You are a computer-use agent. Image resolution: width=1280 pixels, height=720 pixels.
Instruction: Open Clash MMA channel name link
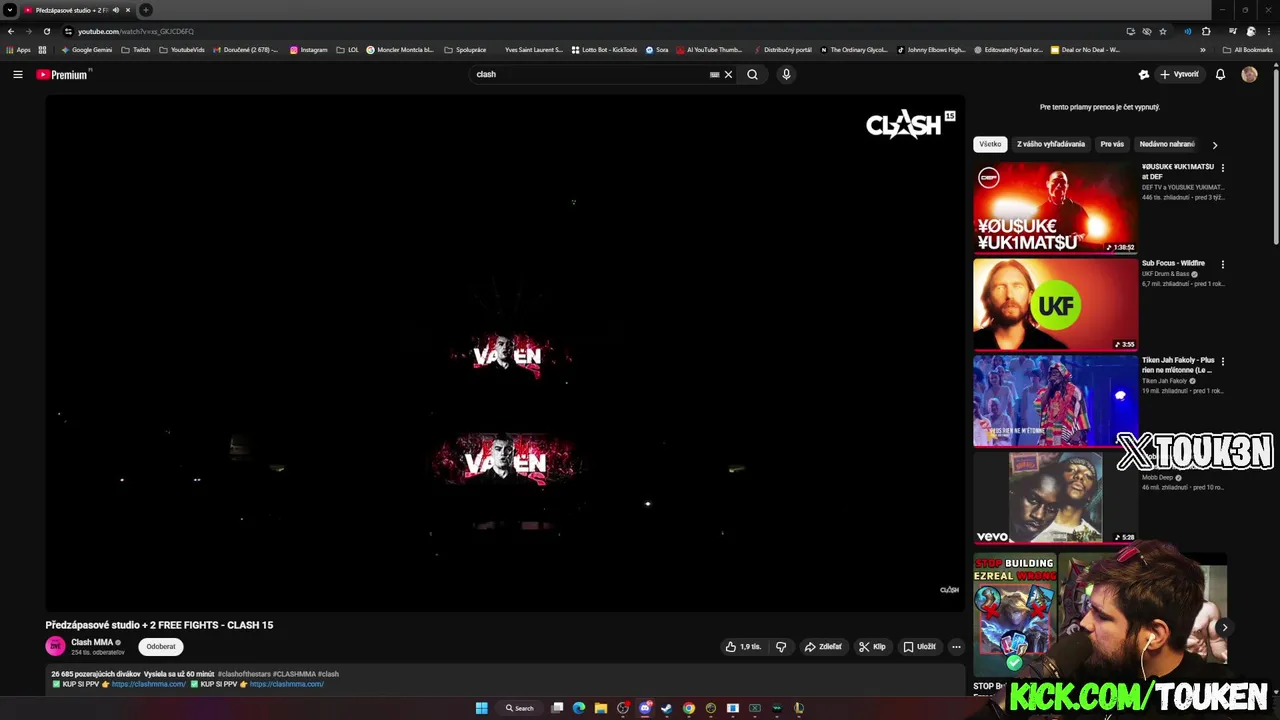click(92, 642)
